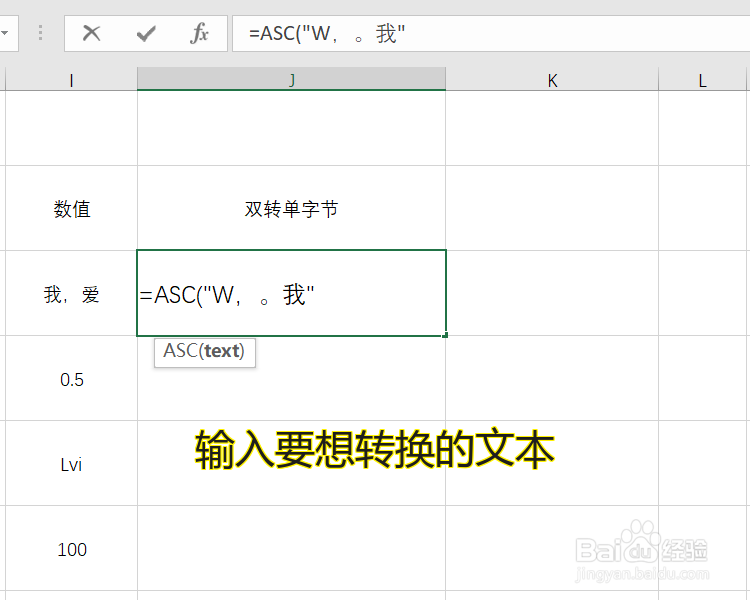This screenshot has height=600, width=750.
Task: Cancel the formula entry with X icon
Action: (91, 33)
